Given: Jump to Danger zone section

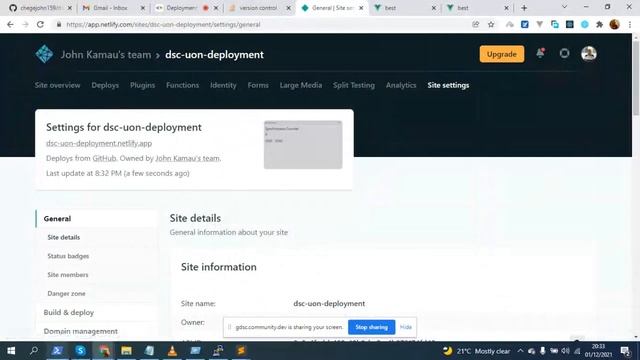Looking at the screenshot, I should click(x=66, y=293).
